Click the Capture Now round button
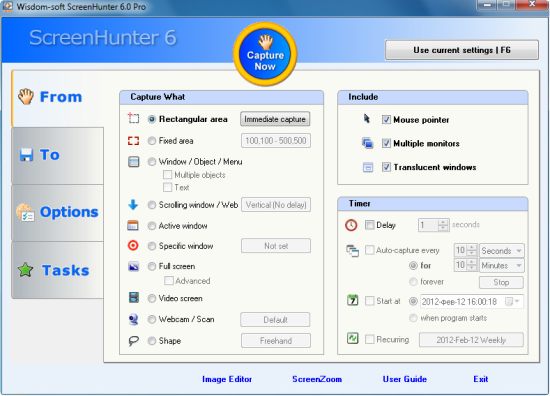Image resolution: width=550 pixels, height=396 pixels. (265, 54)
